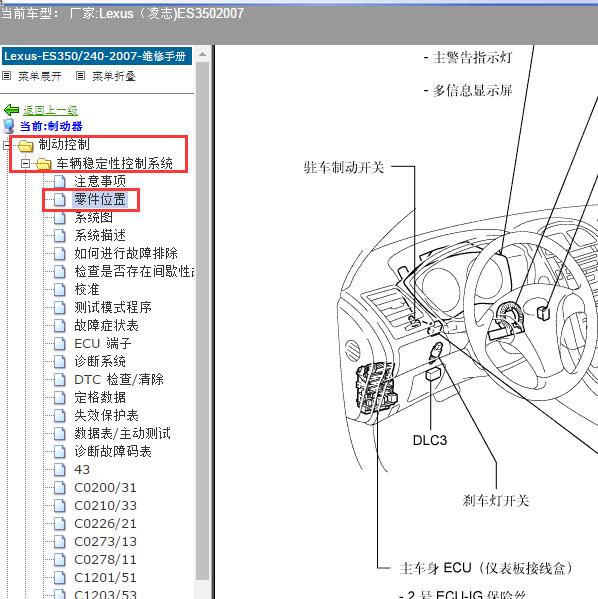Open the C0226/21 trouble code
Image resolution: width=598 pixels, height=599 pixels.
tap(105, 523)
